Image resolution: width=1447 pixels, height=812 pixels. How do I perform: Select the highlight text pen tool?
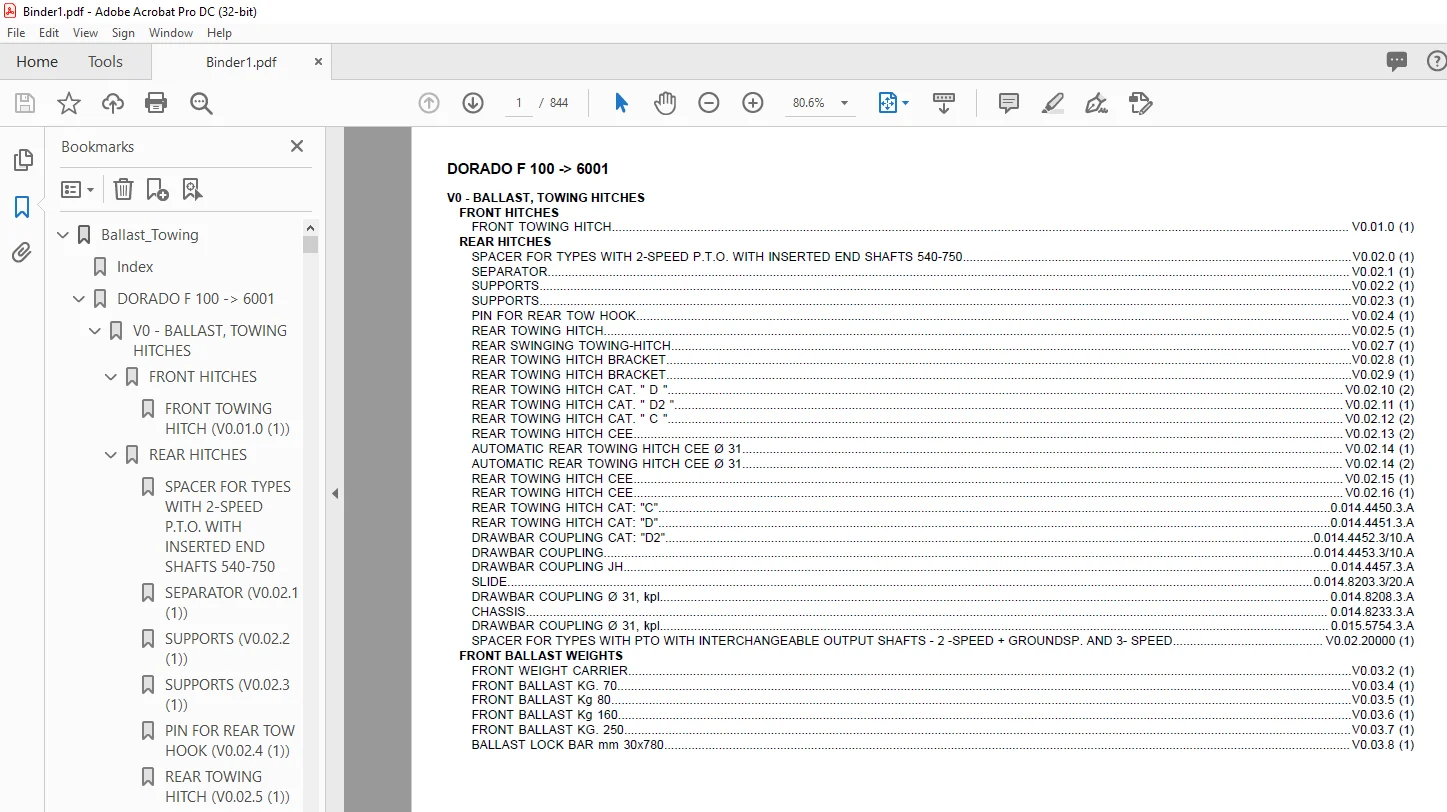(x=1052, y=103)
